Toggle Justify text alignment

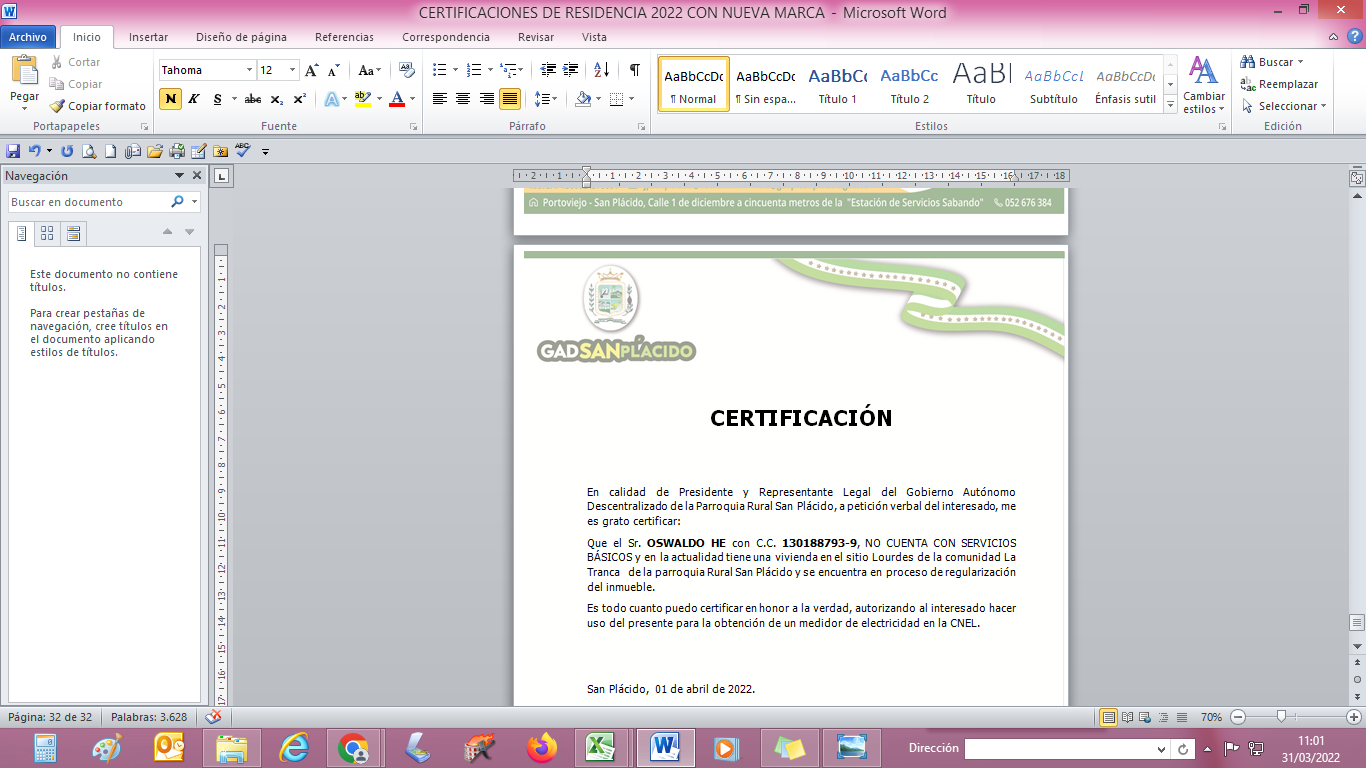[x=510, y=99]
